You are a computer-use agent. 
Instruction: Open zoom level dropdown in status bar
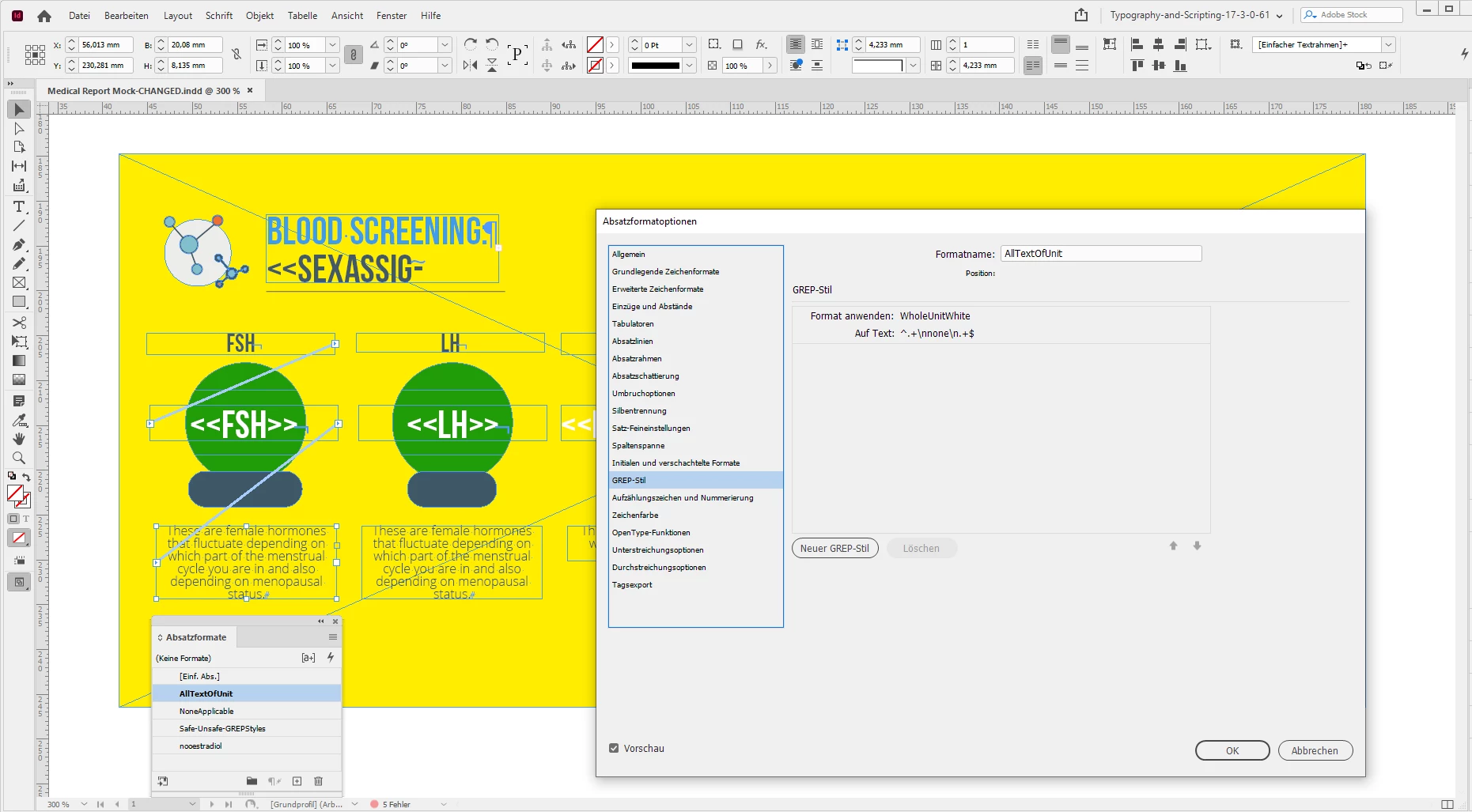coord(84,804)
